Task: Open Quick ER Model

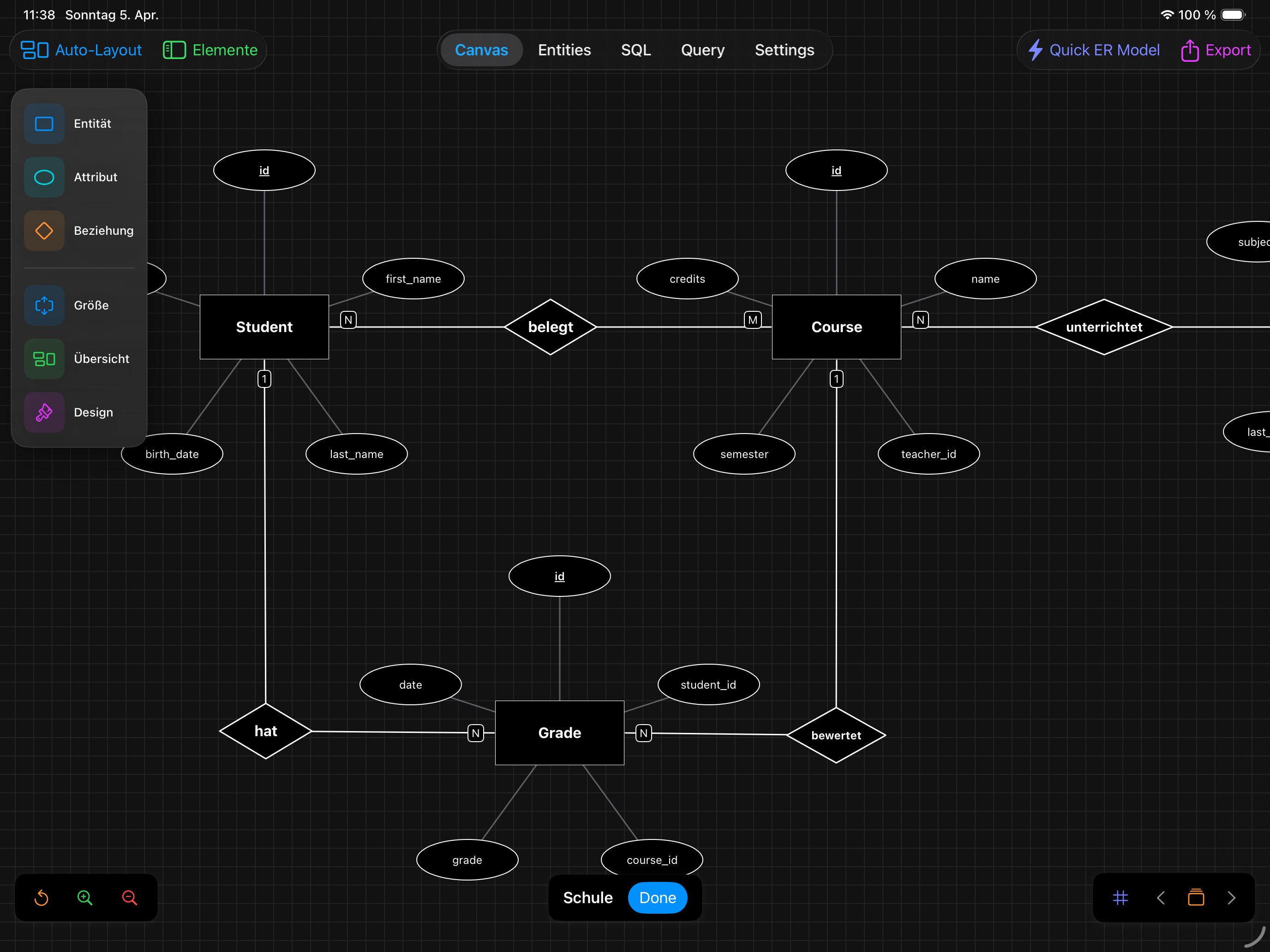Action: tap(1094, 50)
